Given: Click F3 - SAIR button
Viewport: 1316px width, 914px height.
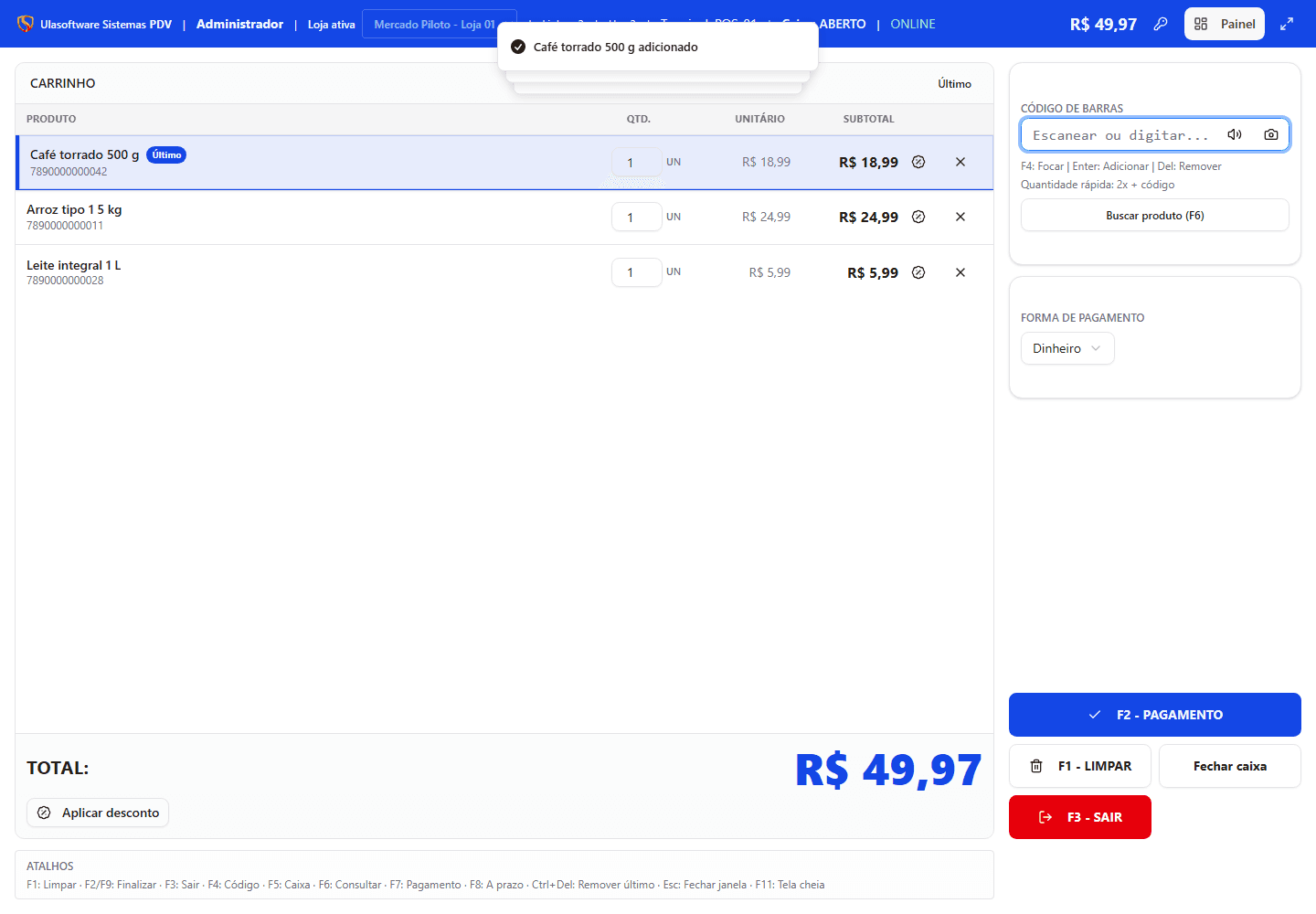Looking at the screenshot, I should (x=1080, y=817).
